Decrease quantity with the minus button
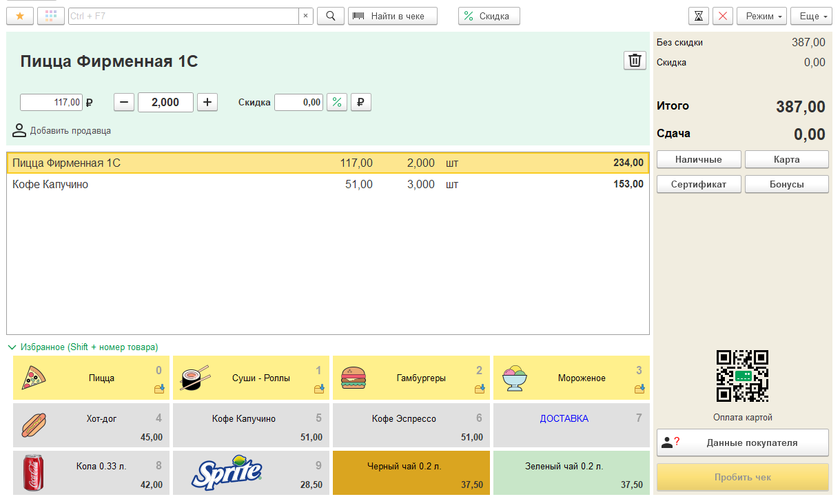 click(124, 102)
